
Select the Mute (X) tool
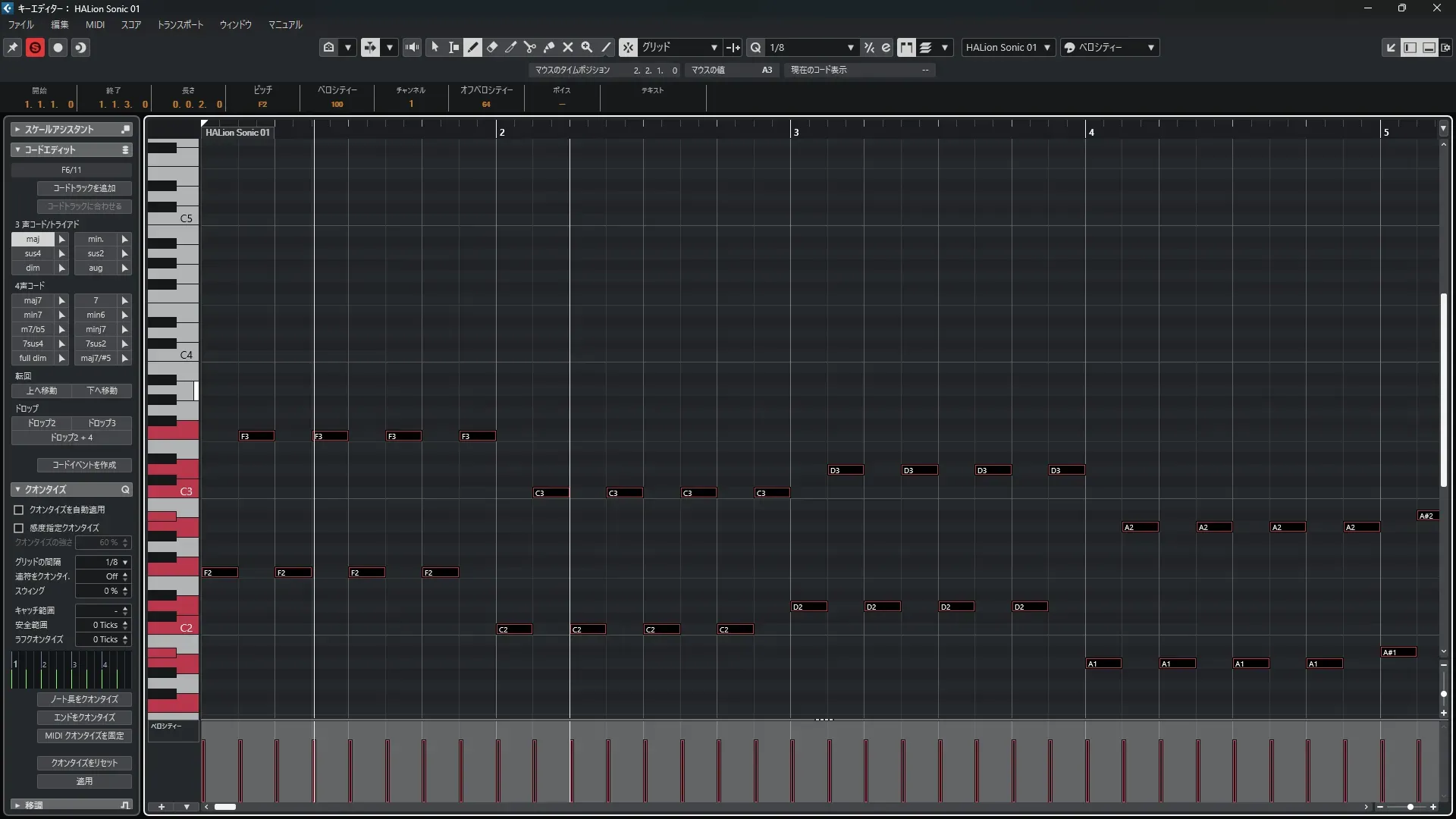568,47
